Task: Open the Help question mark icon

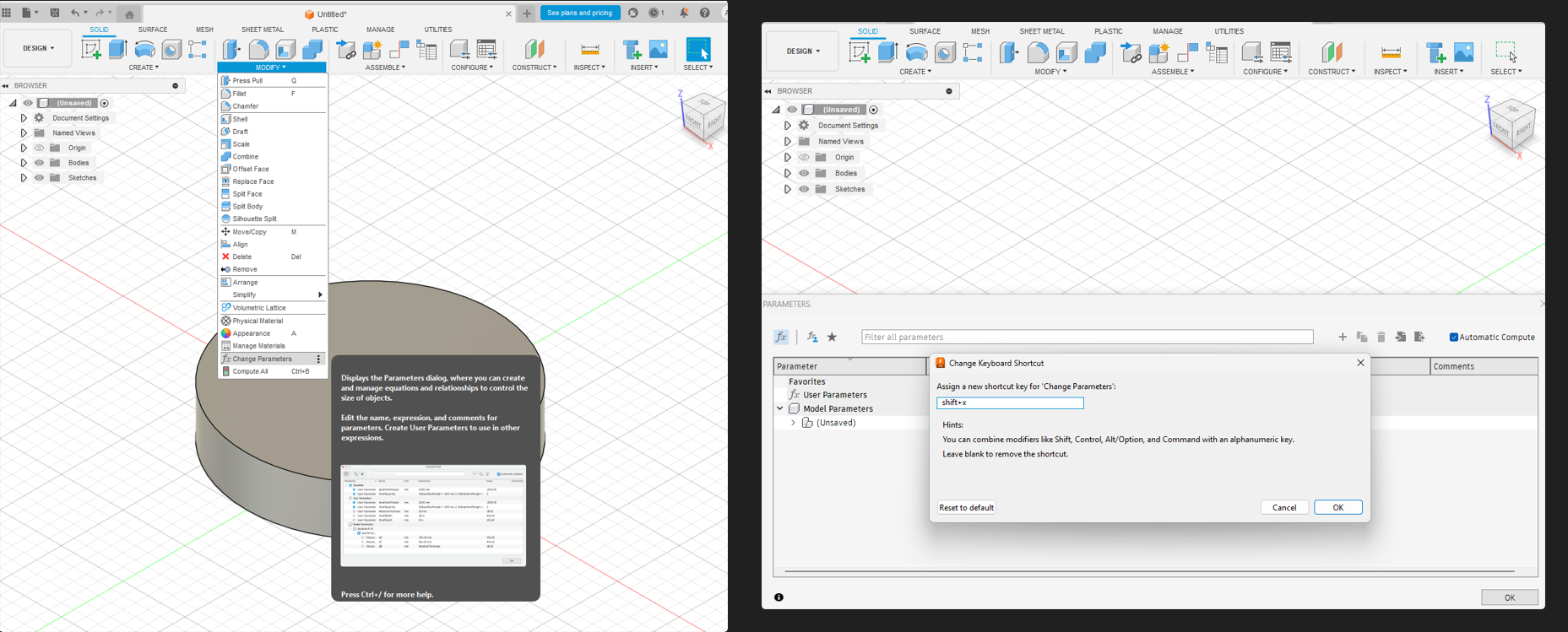Action: coord(705,13)
